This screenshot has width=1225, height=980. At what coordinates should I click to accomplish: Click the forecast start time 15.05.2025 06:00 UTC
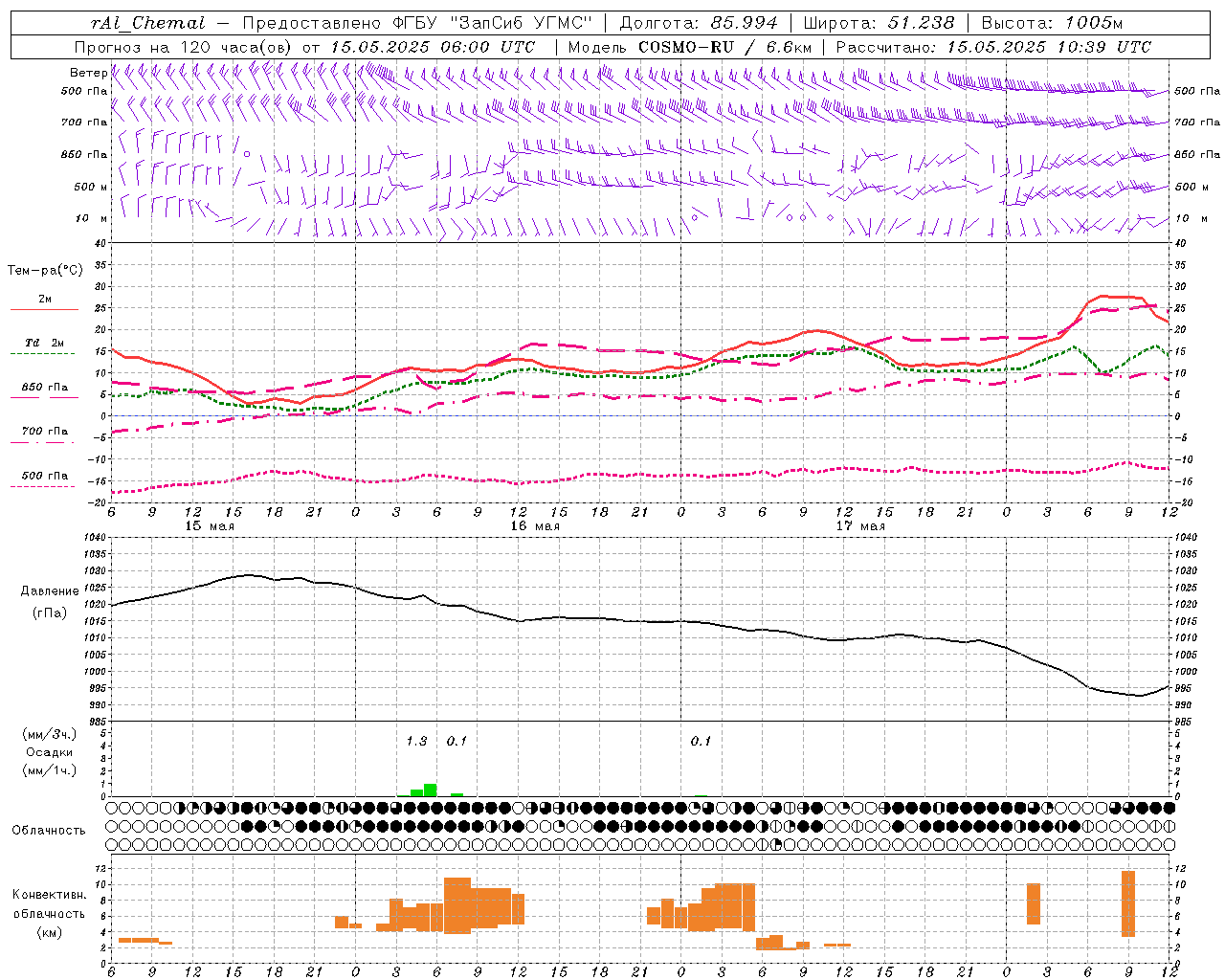click(433, 47)
